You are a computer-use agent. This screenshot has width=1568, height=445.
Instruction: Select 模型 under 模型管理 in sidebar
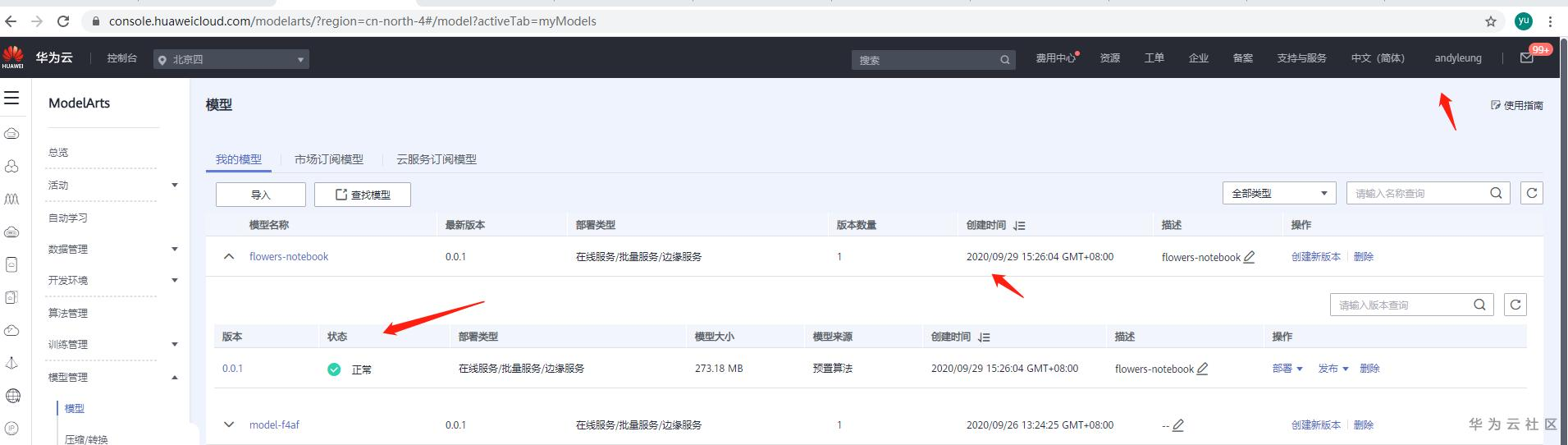coord(75,408)
